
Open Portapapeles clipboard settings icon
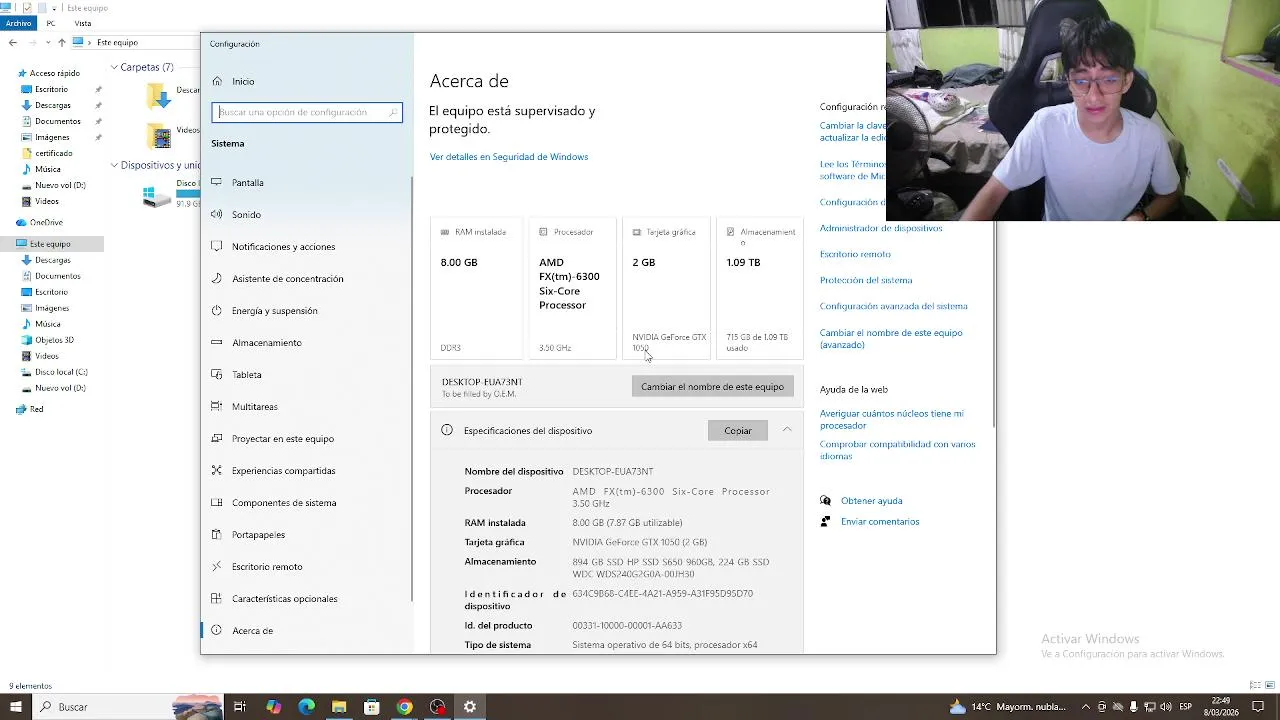pyautogui.click(x=217, y=534)
